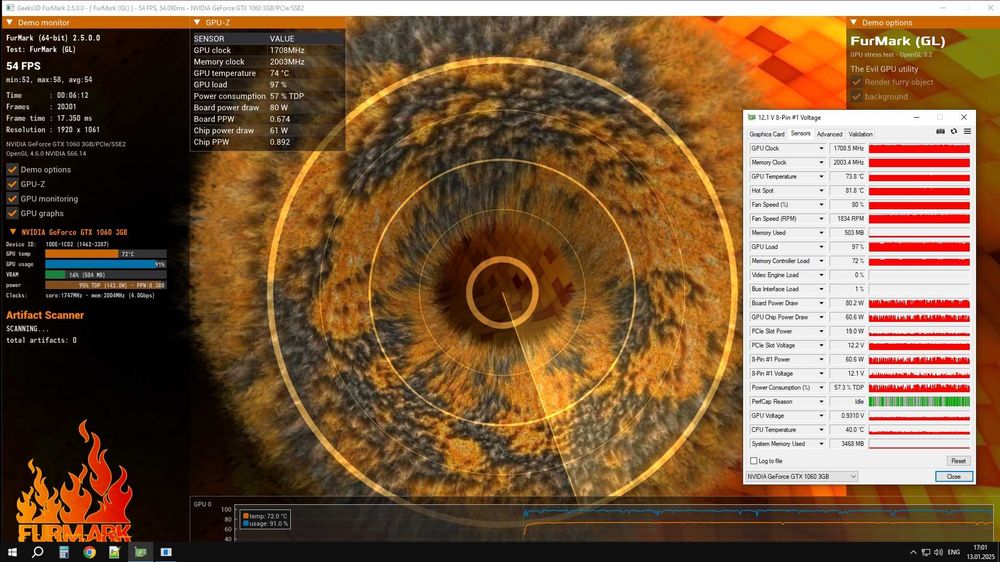Open the GPU Voltage sensor dropdown
1000x562 pixels.
(821, 416)
